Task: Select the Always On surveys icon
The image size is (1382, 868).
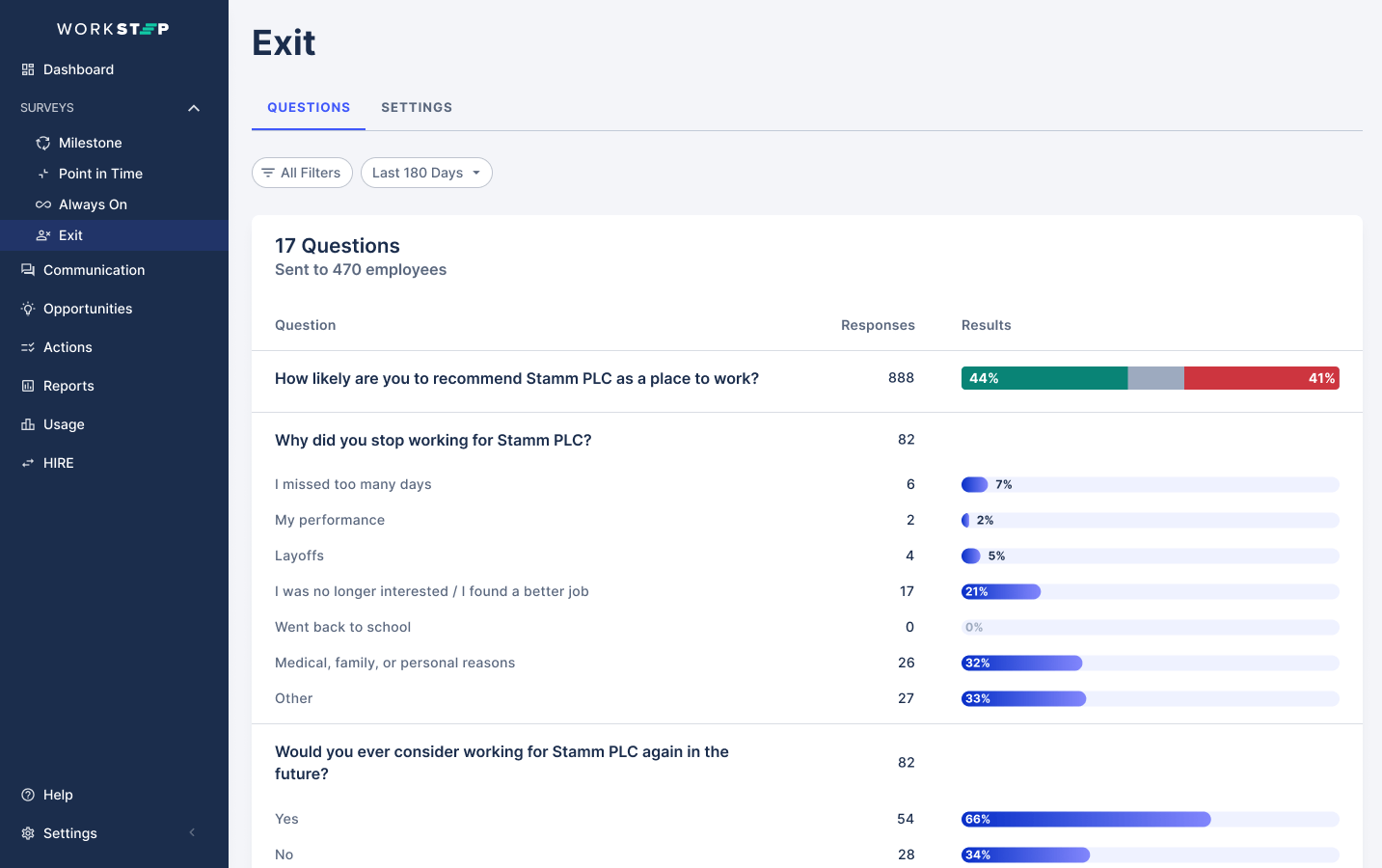Action: [x=41, y=204]
